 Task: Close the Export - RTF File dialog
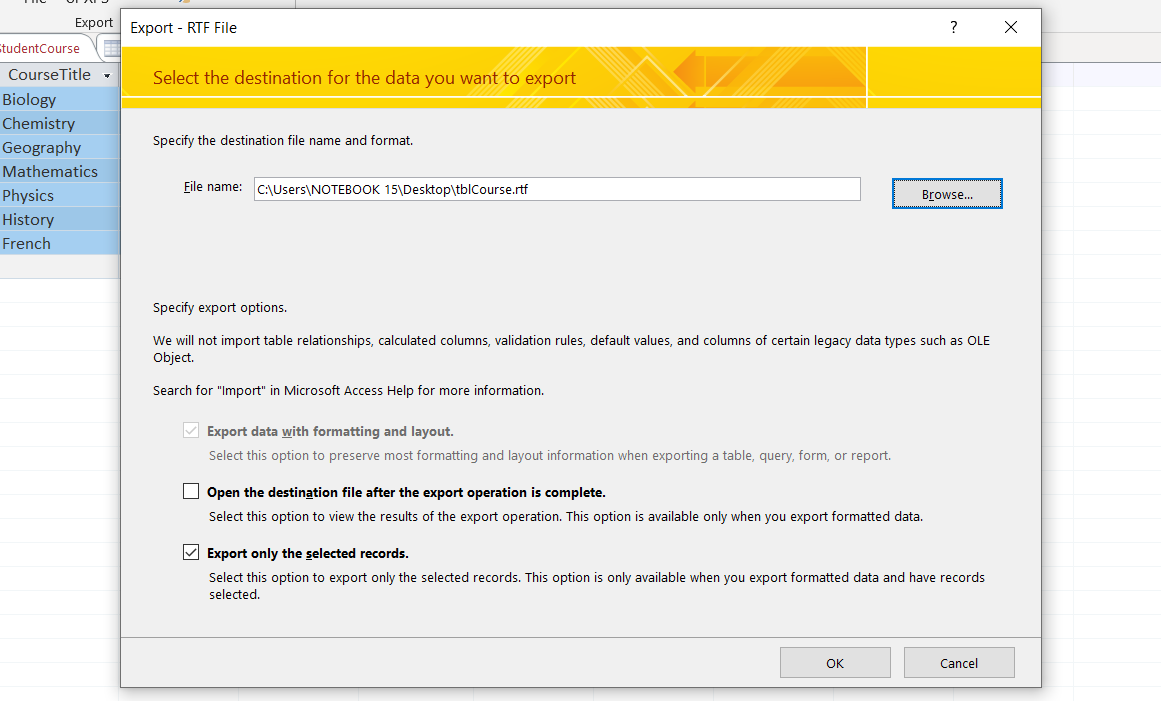point(1010,27)
